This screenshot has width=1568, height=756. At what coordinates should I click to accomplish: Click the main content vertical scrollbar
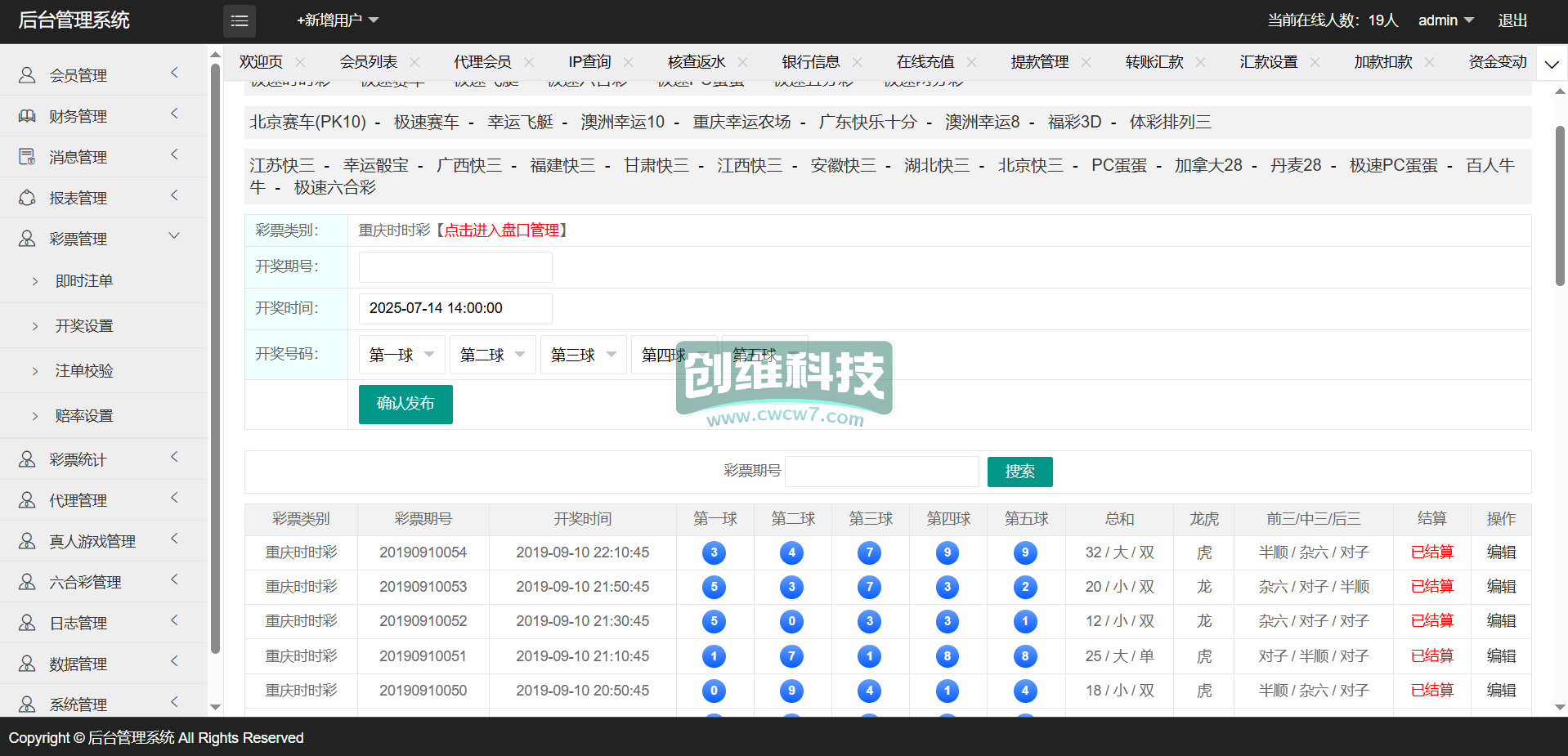point(1560,206)
